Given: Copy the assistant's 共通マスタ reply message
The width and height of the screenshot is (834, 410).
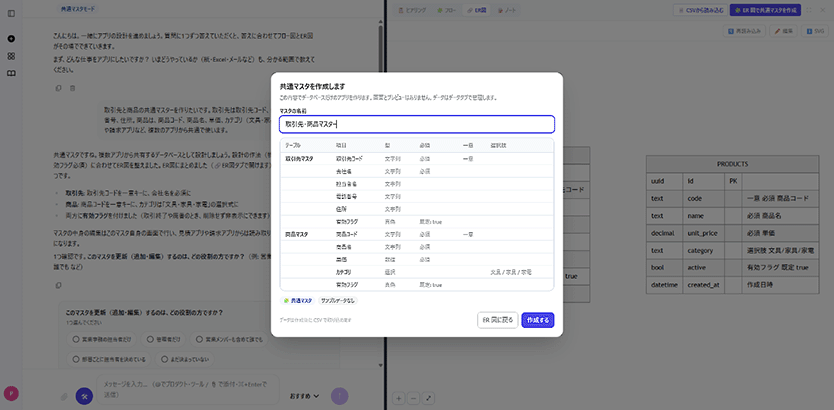Looking at the screenshot, I should tap(59, 285).
